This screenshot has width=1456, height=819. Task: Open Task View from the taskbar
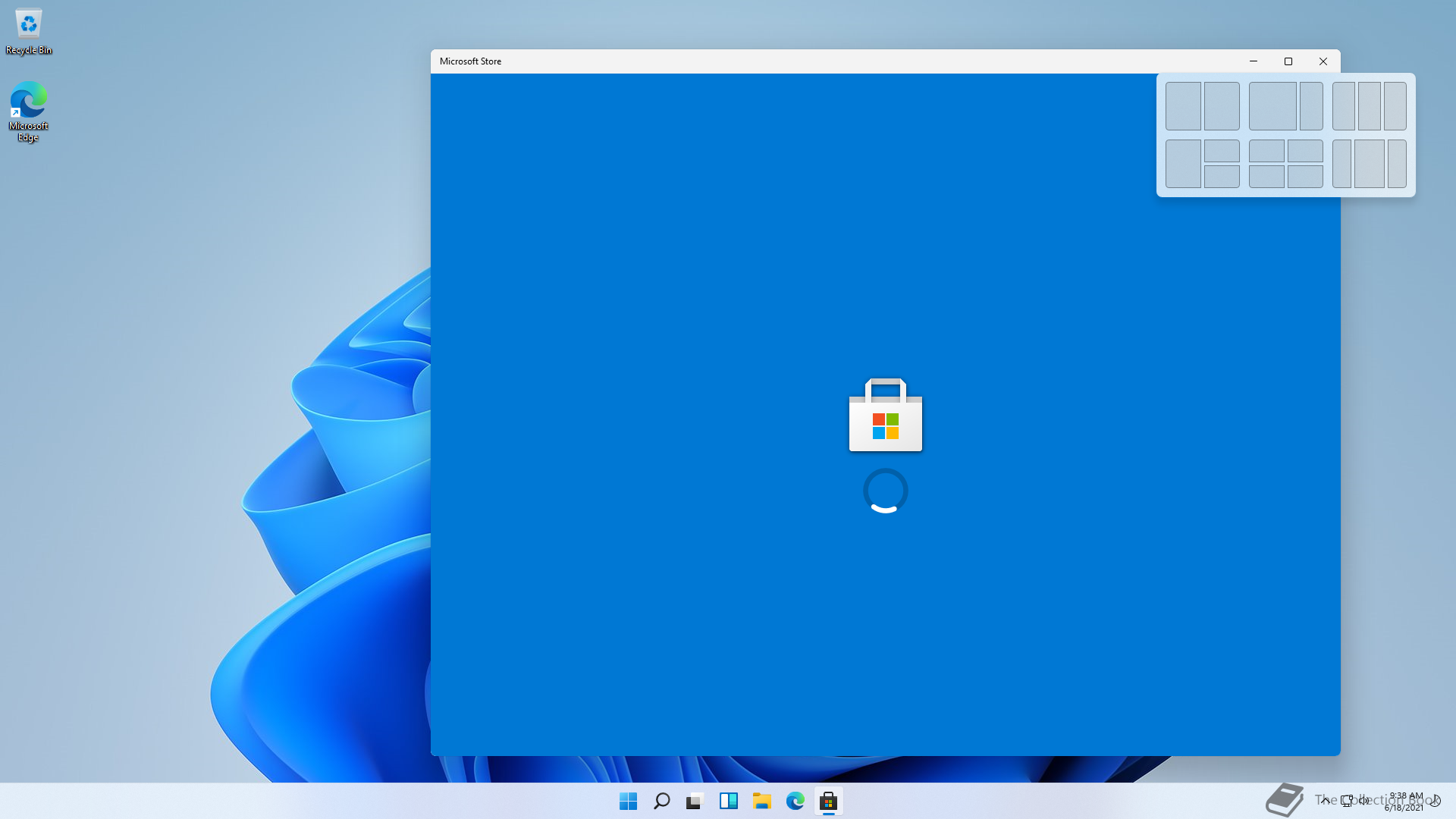click(x=695, y=801)
